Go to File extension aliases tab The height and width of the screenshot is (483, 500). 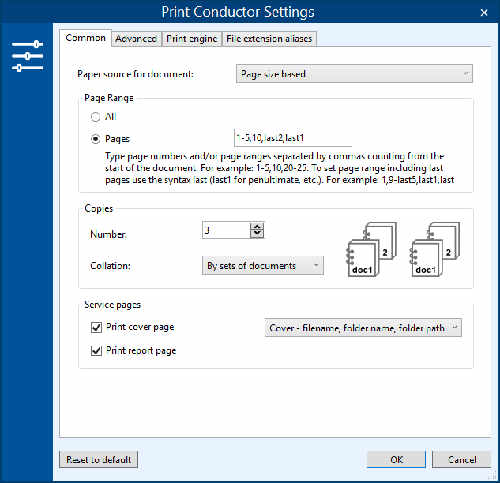point(269,39)
